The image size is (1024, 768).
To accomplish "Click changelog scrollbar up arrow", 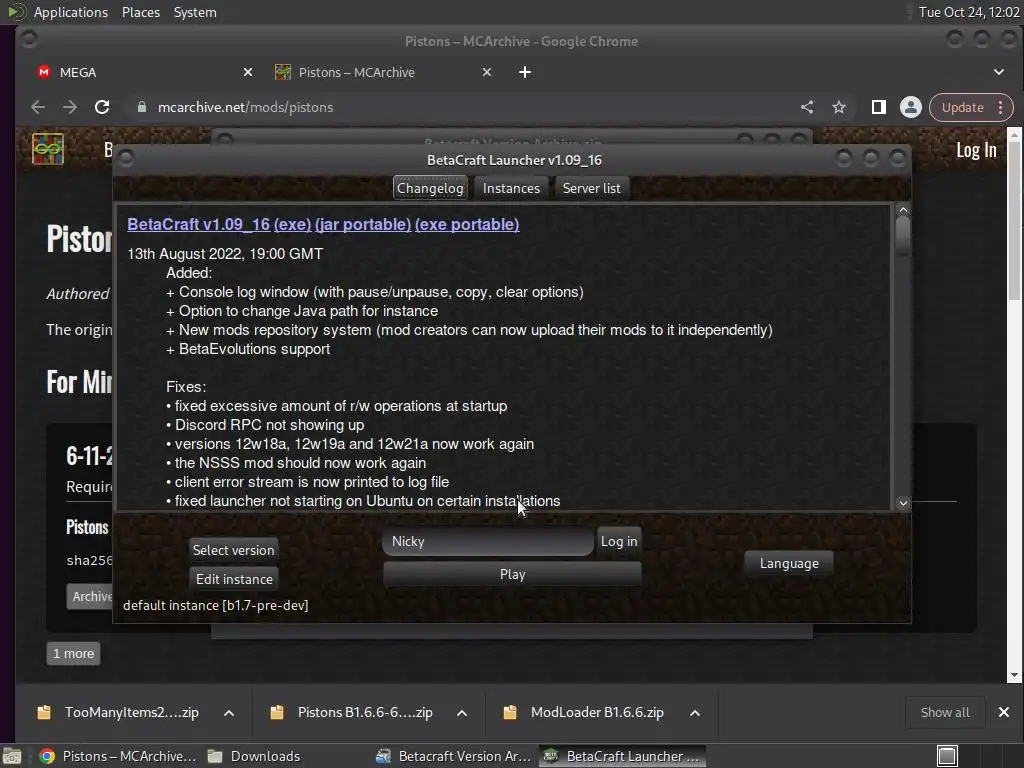I will [903, 210].
